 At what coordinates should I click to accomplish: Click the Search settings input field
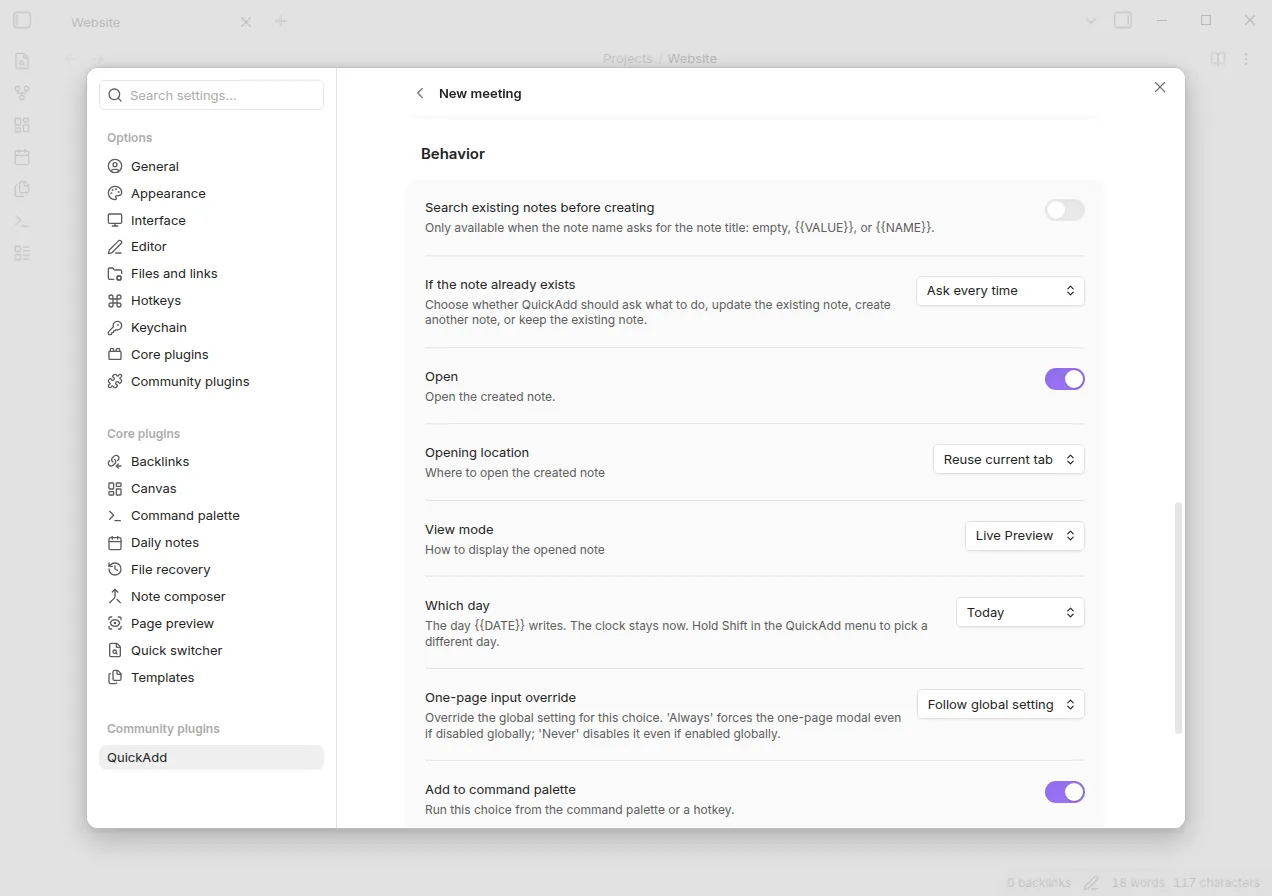[211, 95]
